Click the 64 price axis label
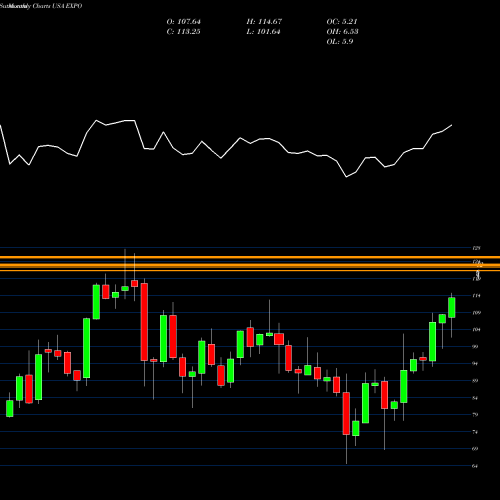 click(475, 466)
